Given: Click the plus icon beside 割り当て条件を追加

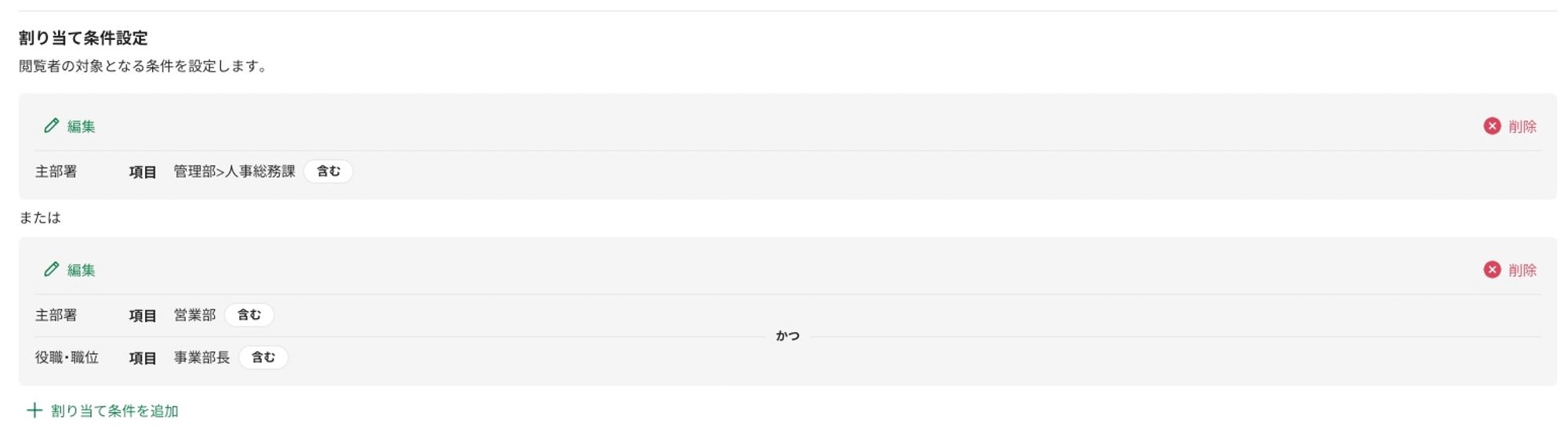Looking at the screenshot, I should point(34,411).
